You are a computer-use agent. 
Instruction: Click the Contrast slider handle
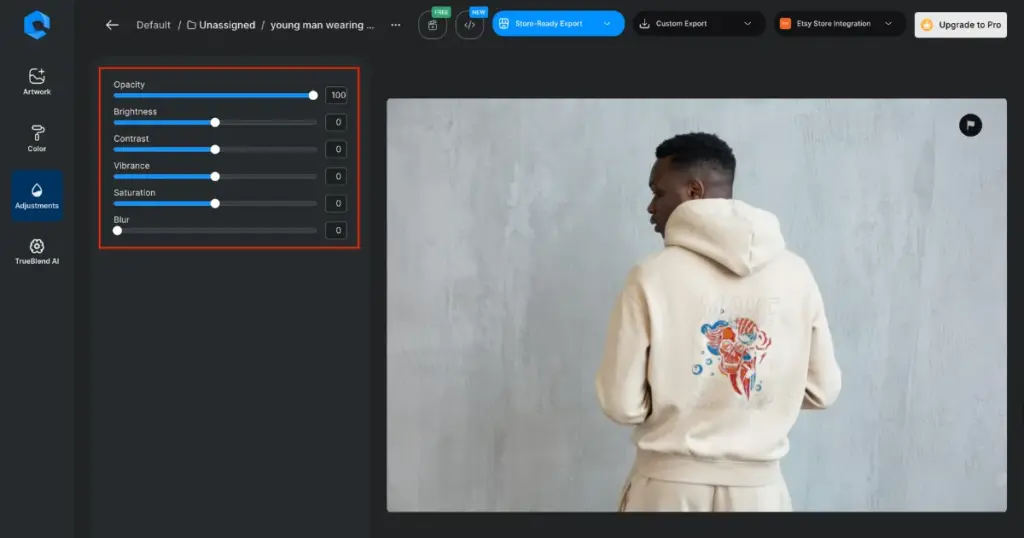tap(215, 150)
